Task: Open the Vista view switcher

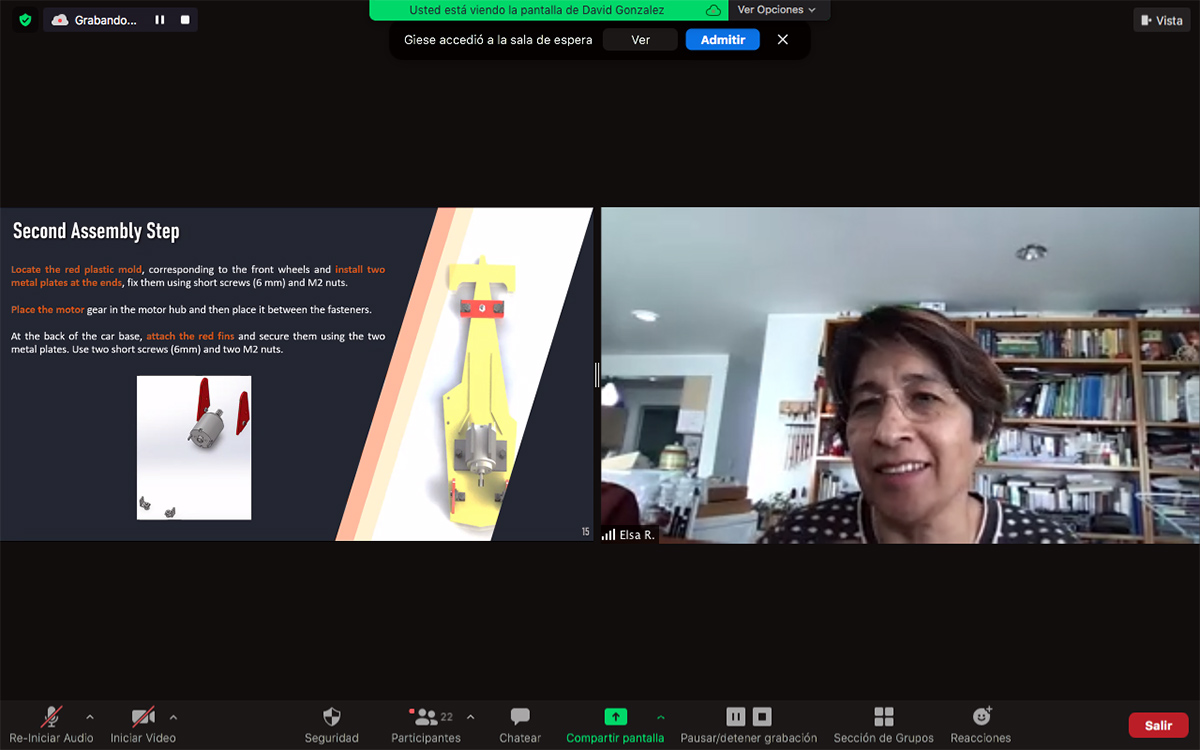Action: pyautogui.click(x=1162, y=20)
